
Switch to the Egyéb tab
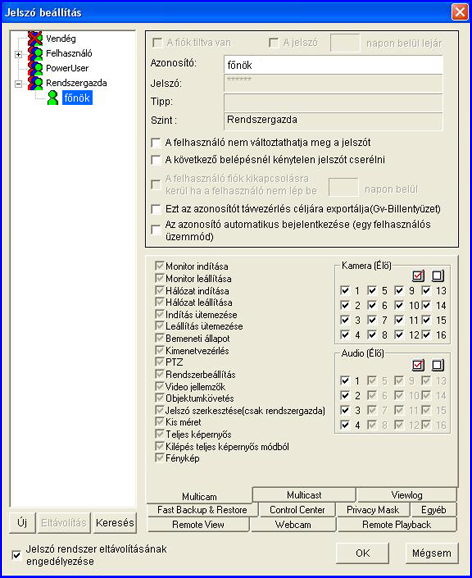pos(434,510)
